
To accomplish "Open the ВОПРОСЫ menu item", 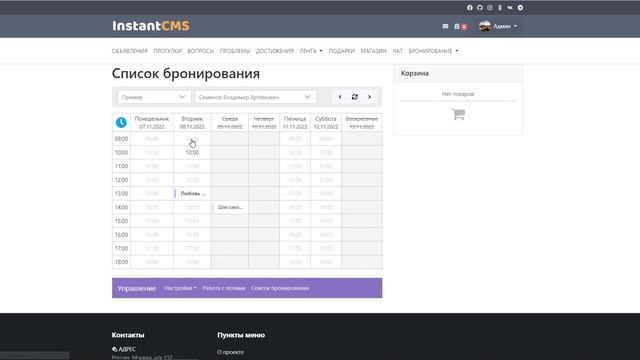I will 200,51.
